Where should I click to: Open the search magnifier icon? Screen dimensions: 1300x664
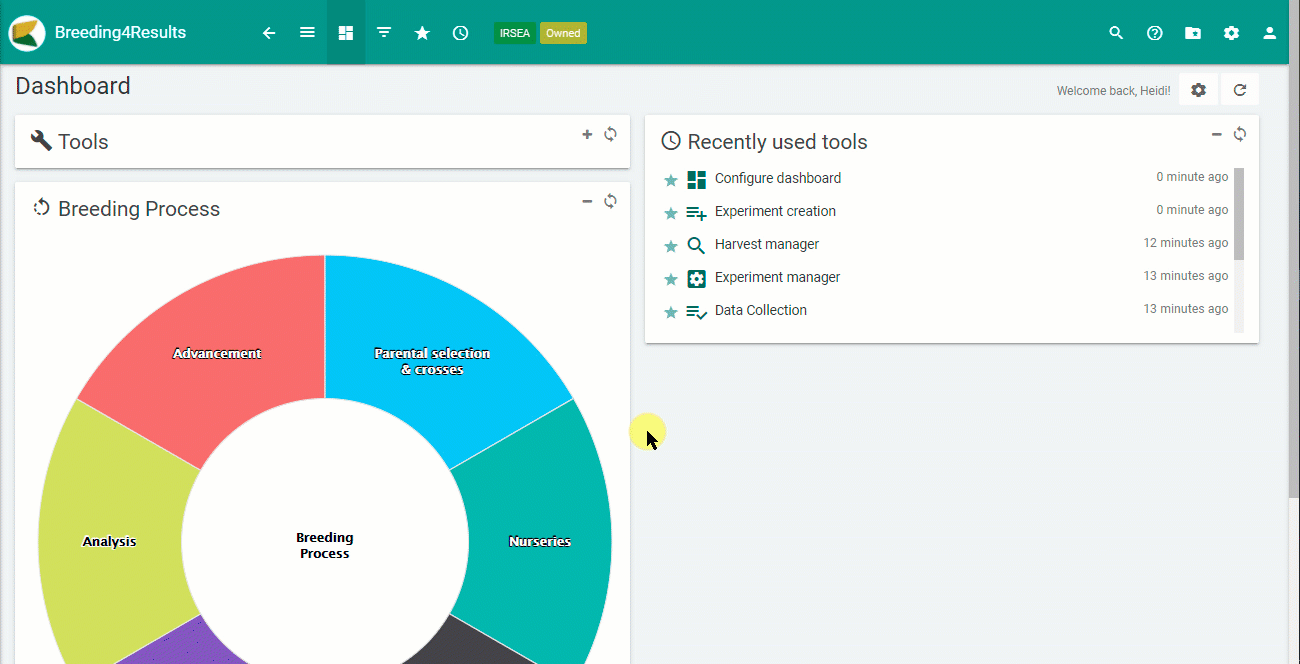click(x=1116, y=33)
